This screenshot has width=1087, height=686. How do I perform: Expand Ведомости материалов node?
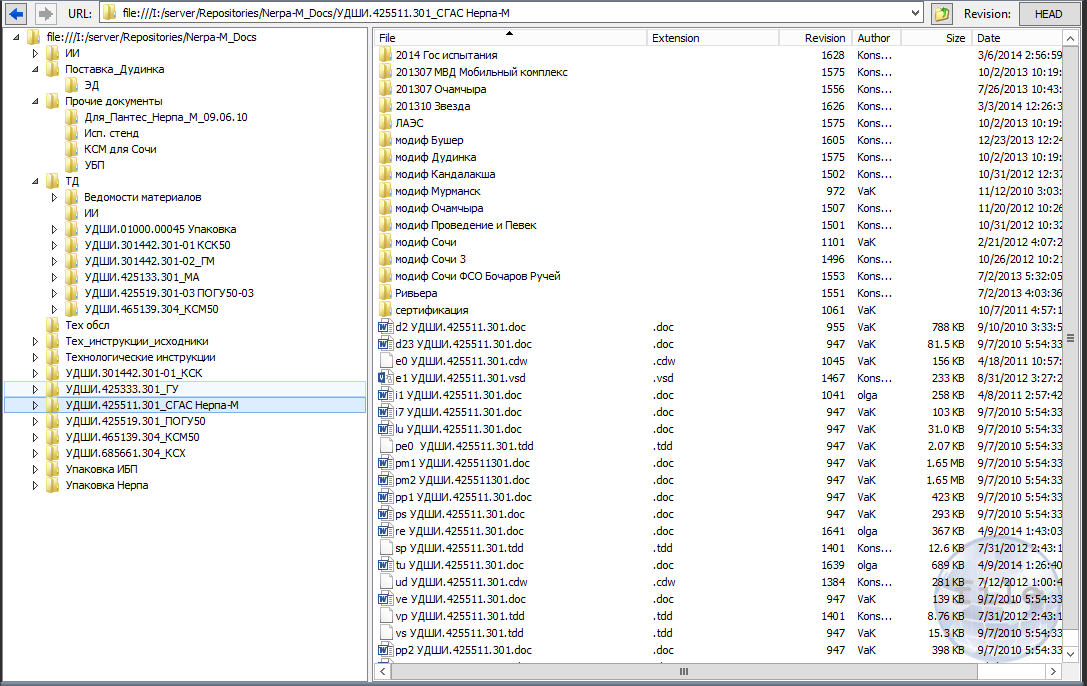point(54,197)
